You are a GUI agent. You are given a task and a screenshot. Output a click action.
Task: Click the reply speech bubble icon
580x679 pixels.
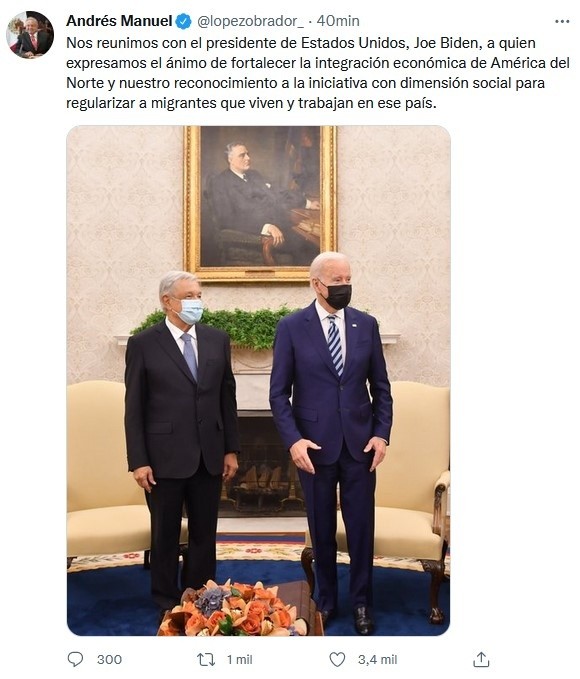[x=76, y=659]
